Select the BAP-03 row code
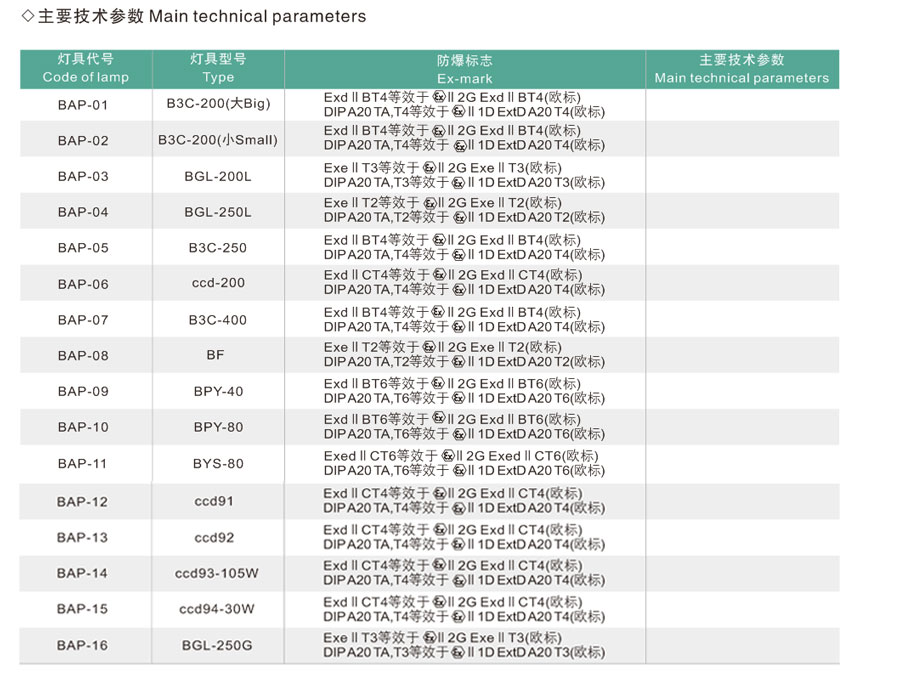The image size is (900, 675). click(83, 176)
